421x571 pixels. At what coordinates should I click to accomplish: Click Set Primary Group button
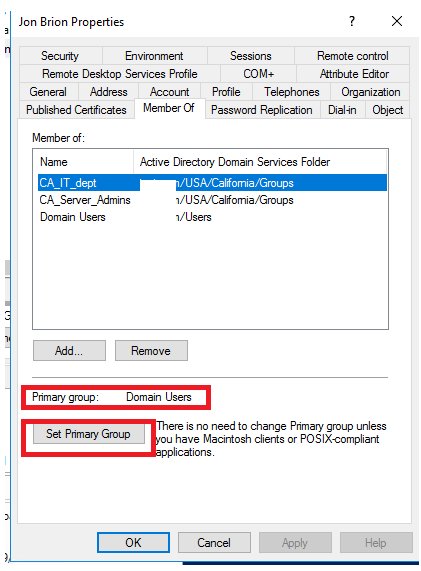pyautogui.click(x=88, y=434)
